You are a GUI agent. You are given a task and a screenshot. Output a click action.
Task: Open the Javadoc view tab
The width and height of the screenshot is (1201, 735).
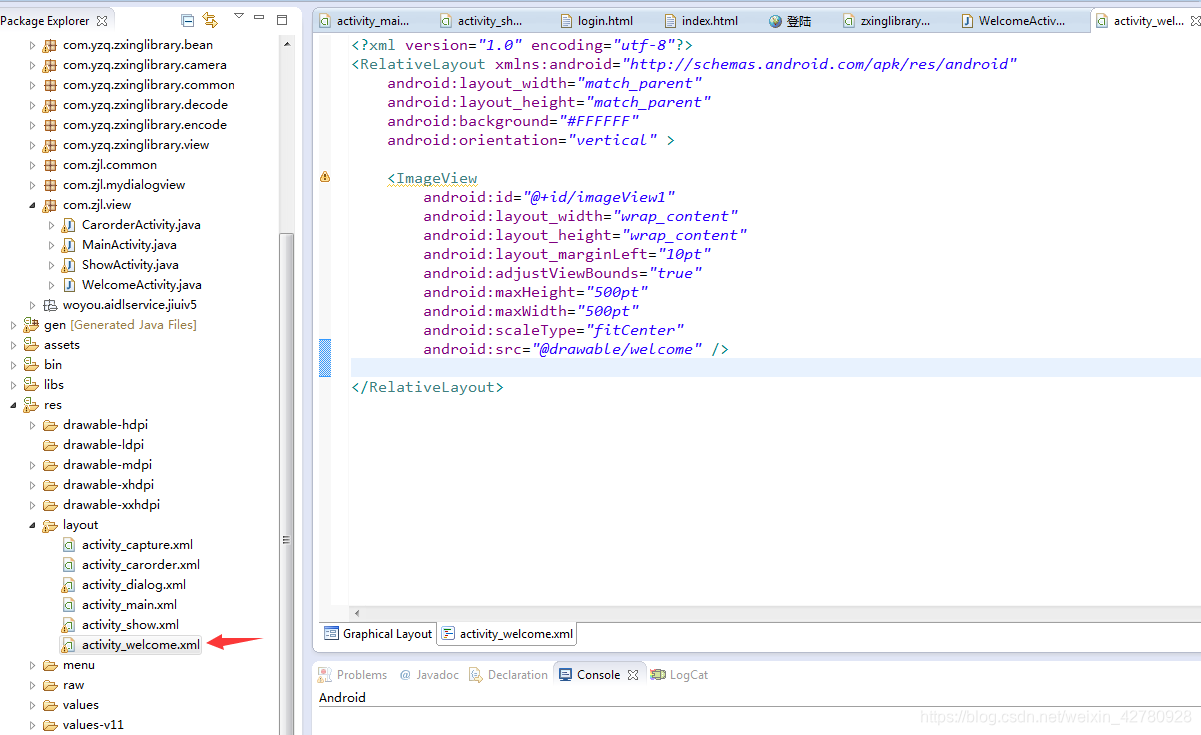pyautogui.click(x=430, y=675)
